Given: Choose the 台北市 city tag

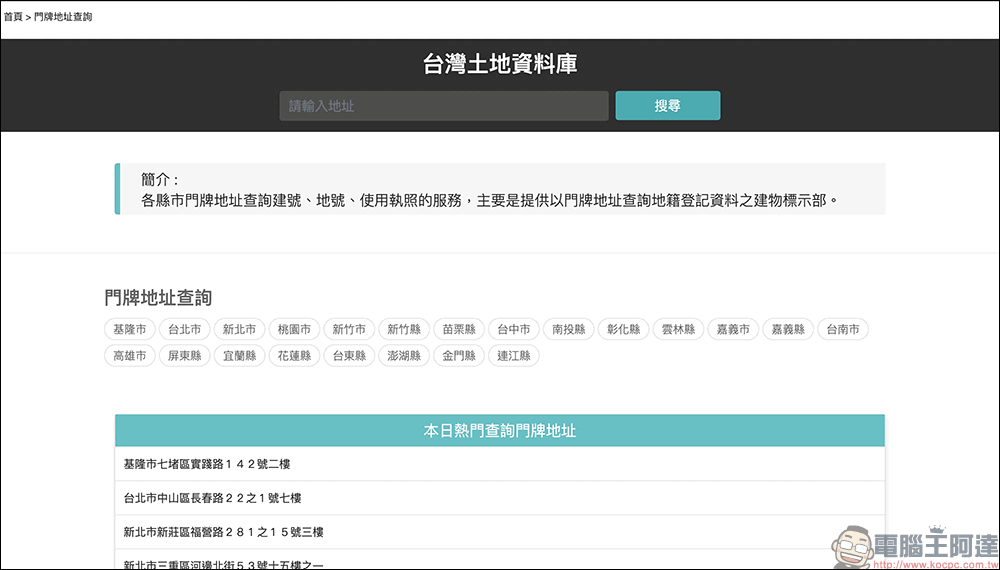Looking at the screenshot, I should tap(185, 329).
